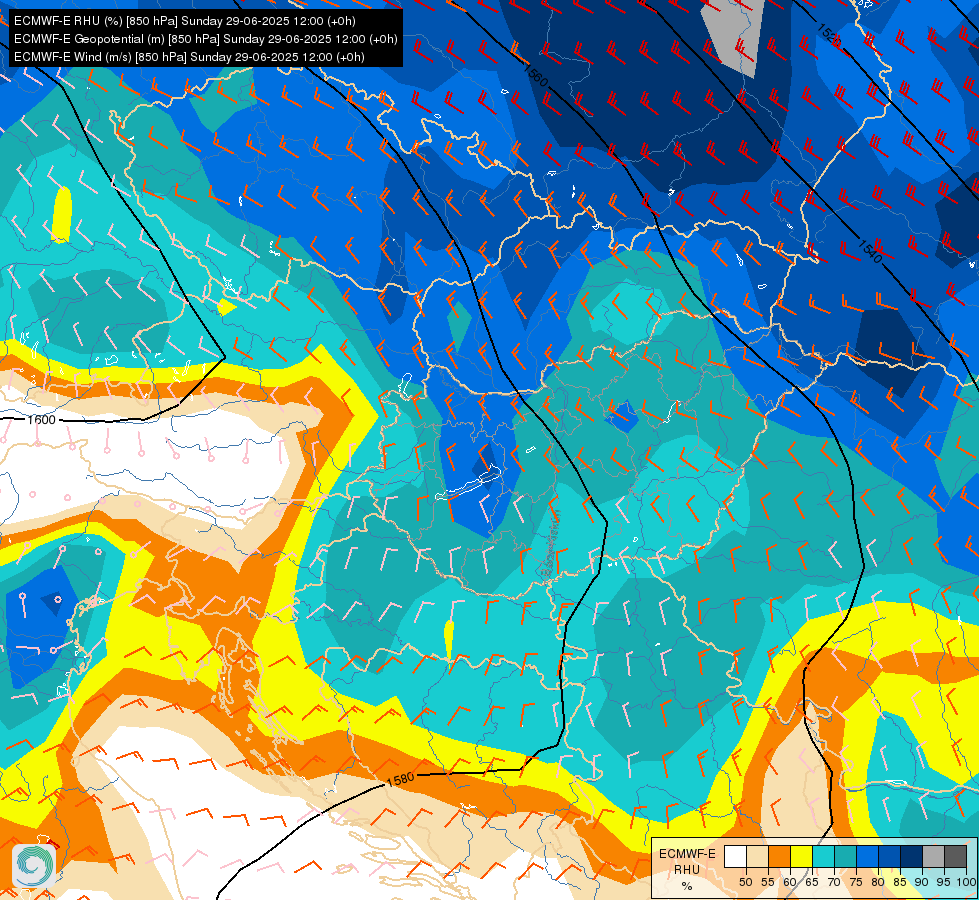Click the legend value 65
This screenshot has width=979, height=900.
click(x=812, y=882)
